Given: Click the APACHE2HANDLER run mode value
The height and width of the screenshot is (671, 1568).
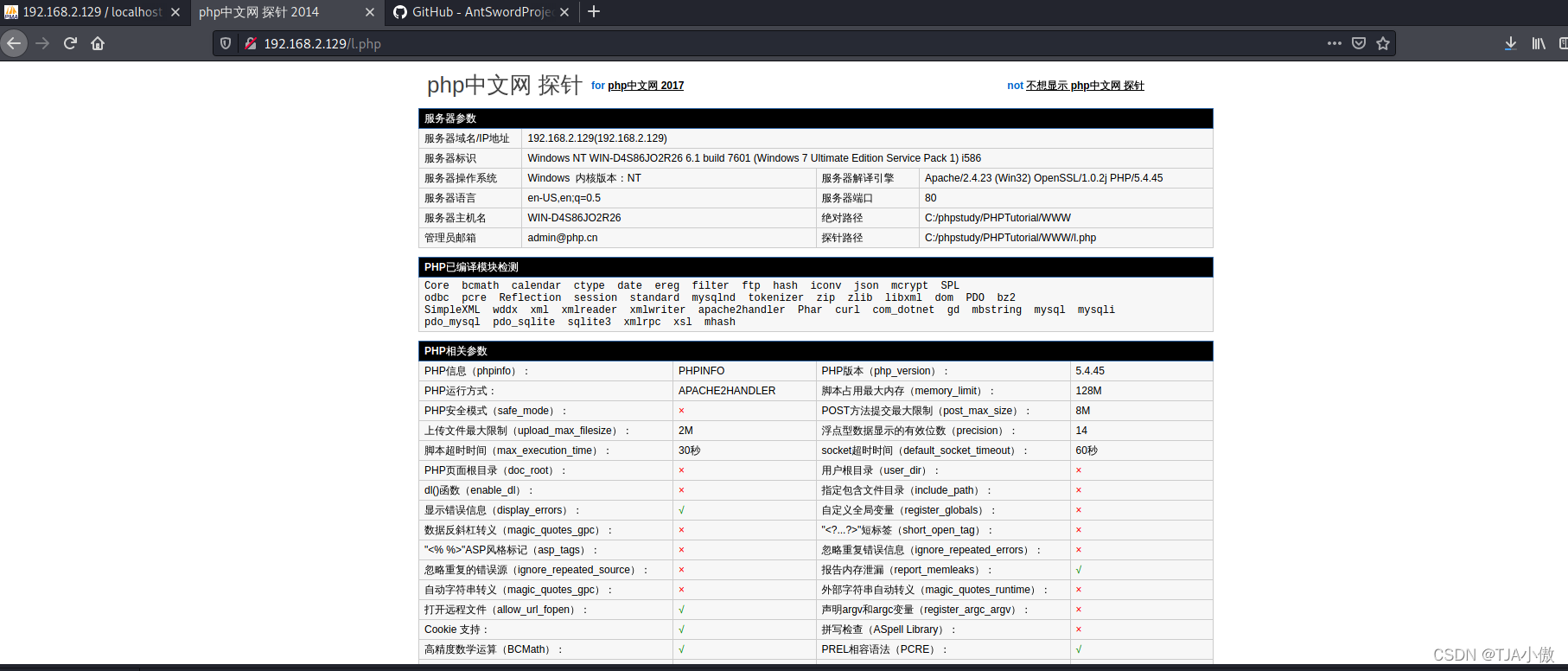Looking at the screenshot, I should 727,391.
